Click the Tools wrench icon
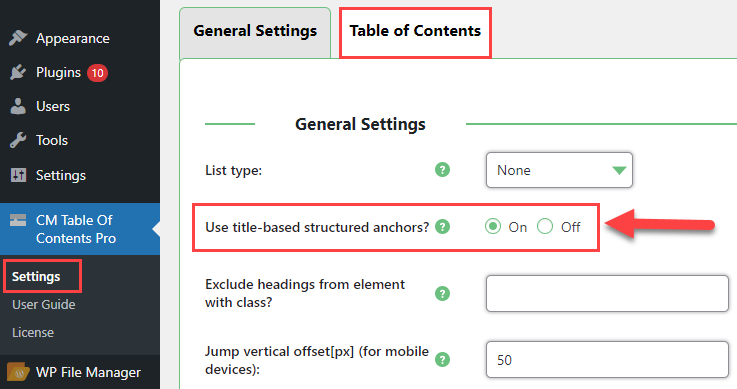Screen dimensions: 737x389 coord(18,140)
